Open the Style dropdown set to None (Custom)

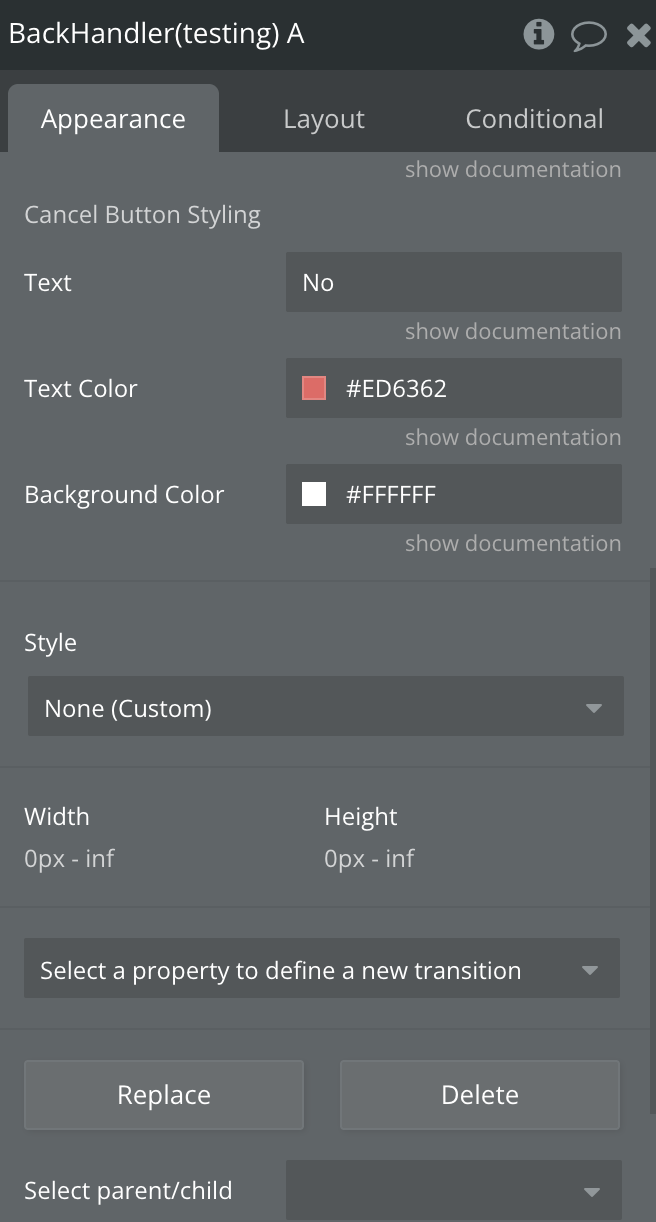click(x=325, y=708)
